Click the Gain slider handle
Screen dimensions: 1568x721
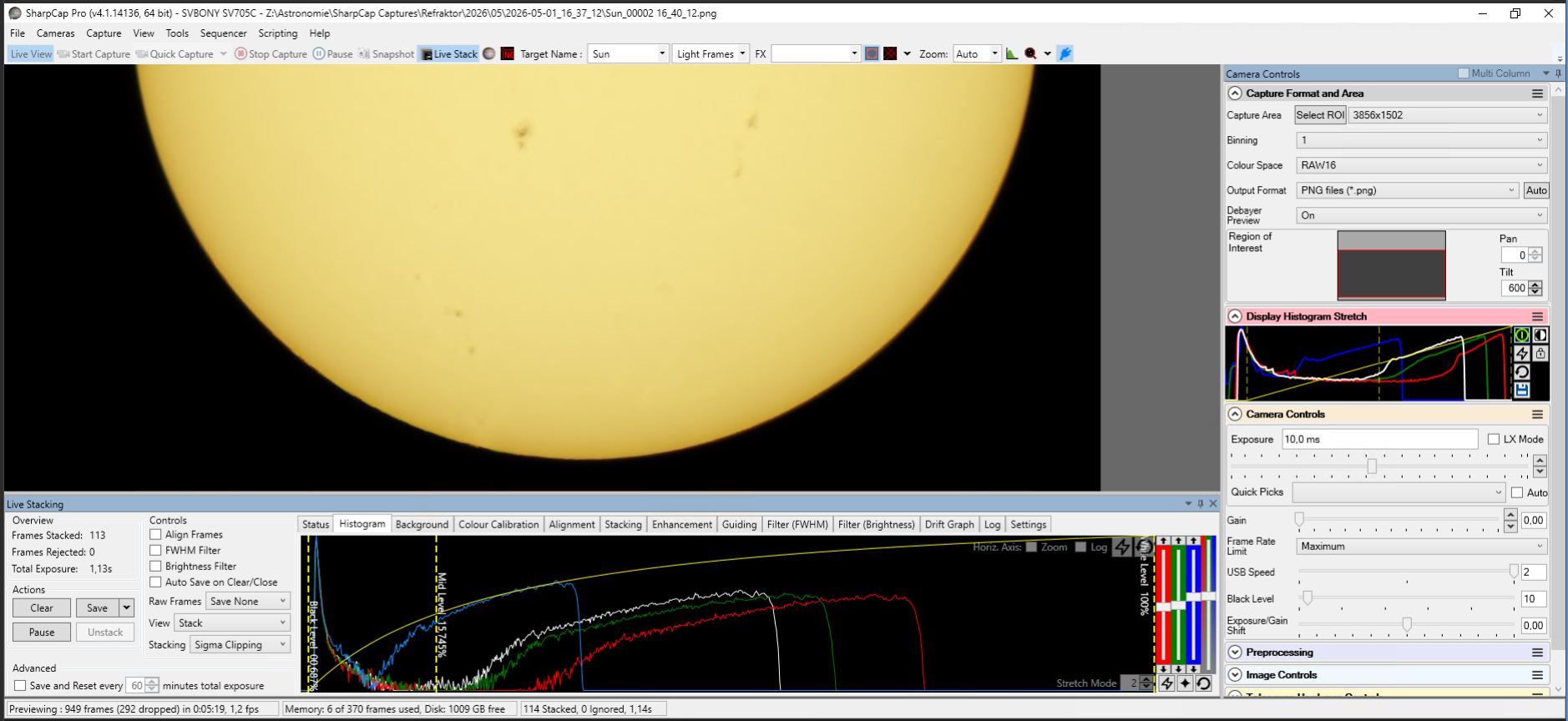pos(1299,520)
